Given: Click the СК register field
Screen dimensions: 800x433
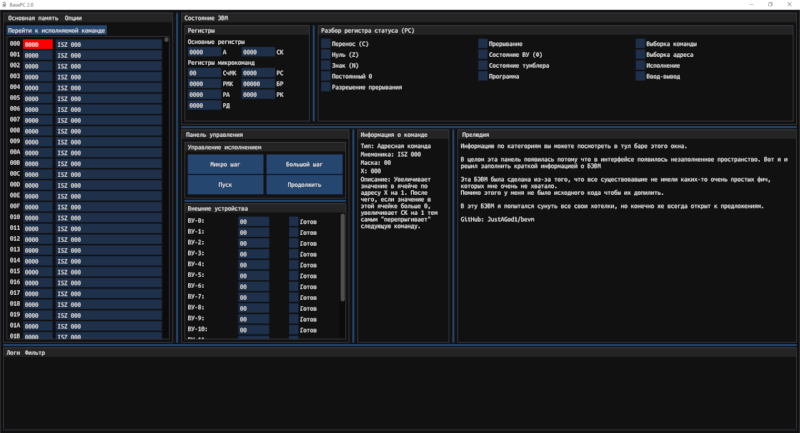Looking at the screenshot, I should 258,52.
